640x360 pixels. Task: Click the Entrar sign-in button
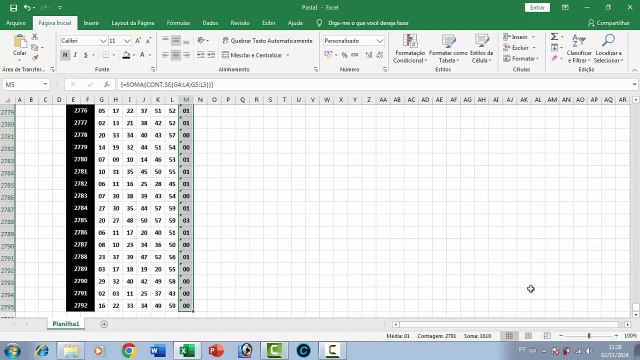click(537, 8)
